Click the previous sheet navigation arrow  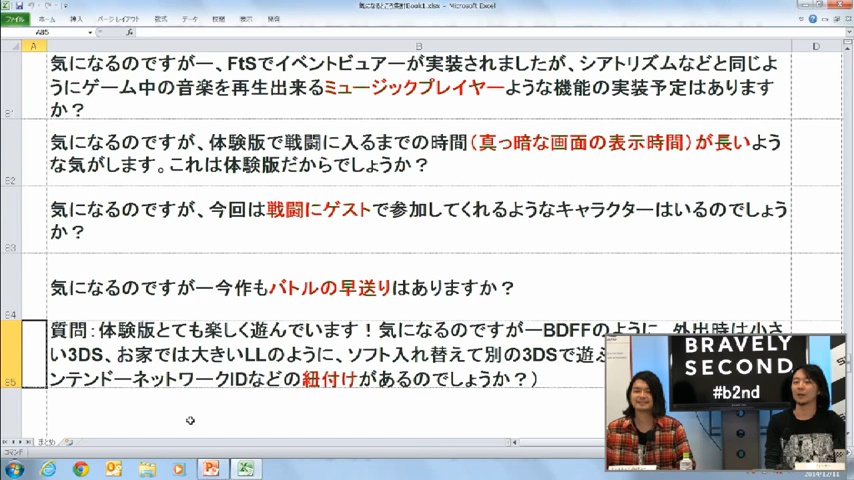point(13,442)
